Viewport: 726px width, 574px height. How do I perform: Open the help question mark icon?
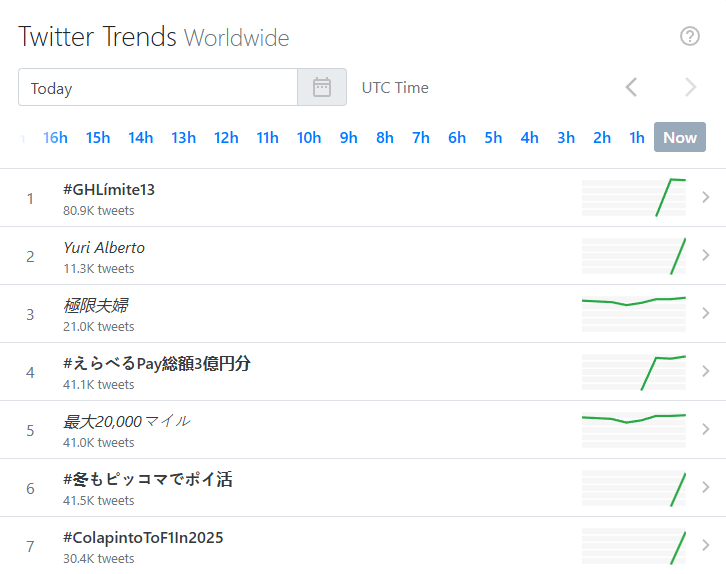coord(689,36)
